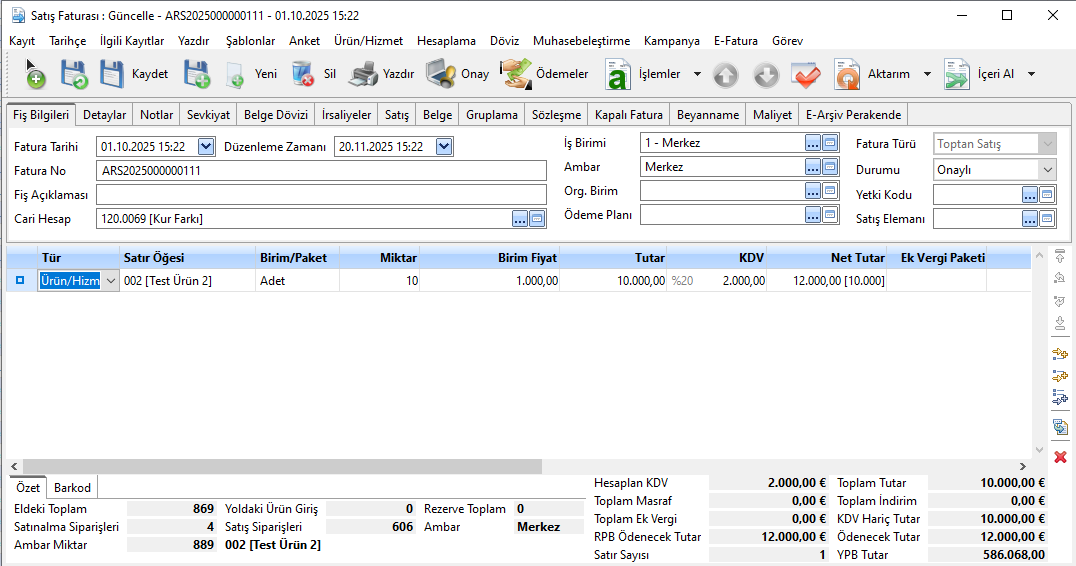
Task: Click the red X delete row icon
Action: 1060,456
